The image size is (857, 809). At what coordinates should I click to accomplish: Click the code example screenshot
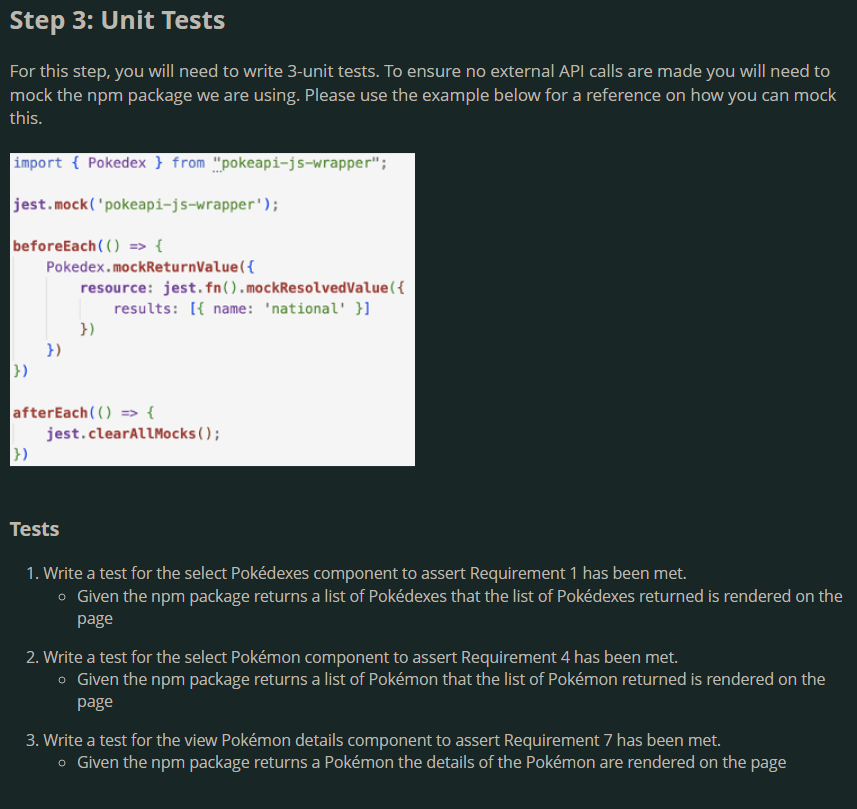coord(212,308)
